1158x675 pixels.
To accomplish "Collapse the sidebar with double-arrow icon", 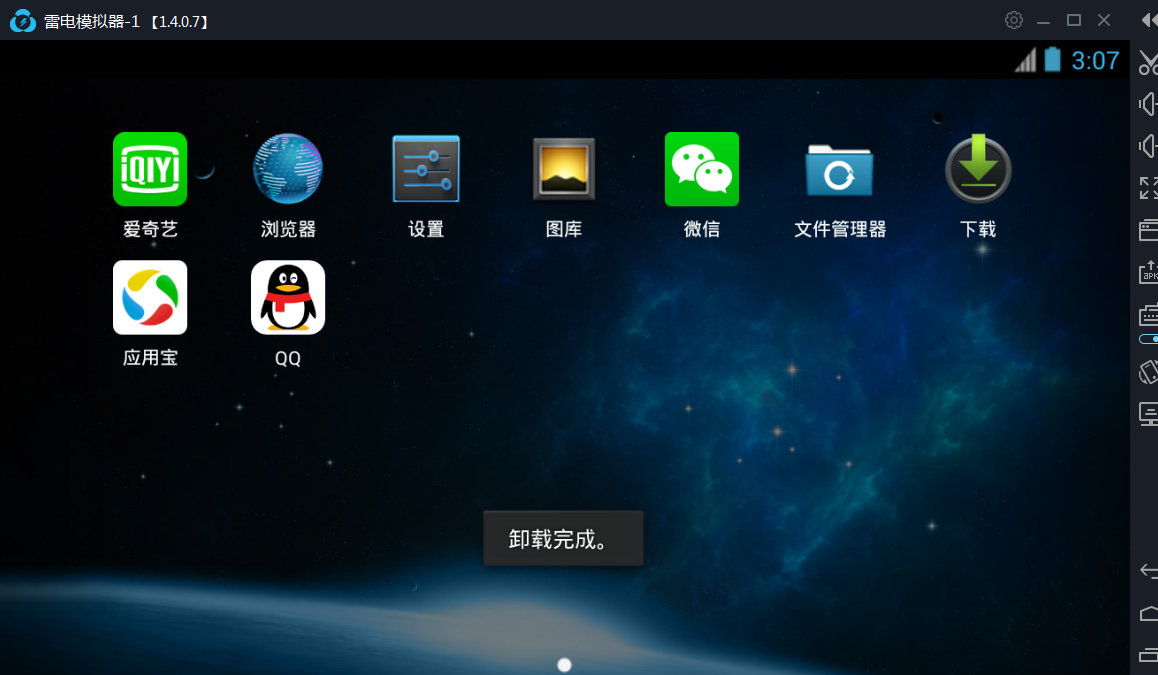I will 1148,20.
